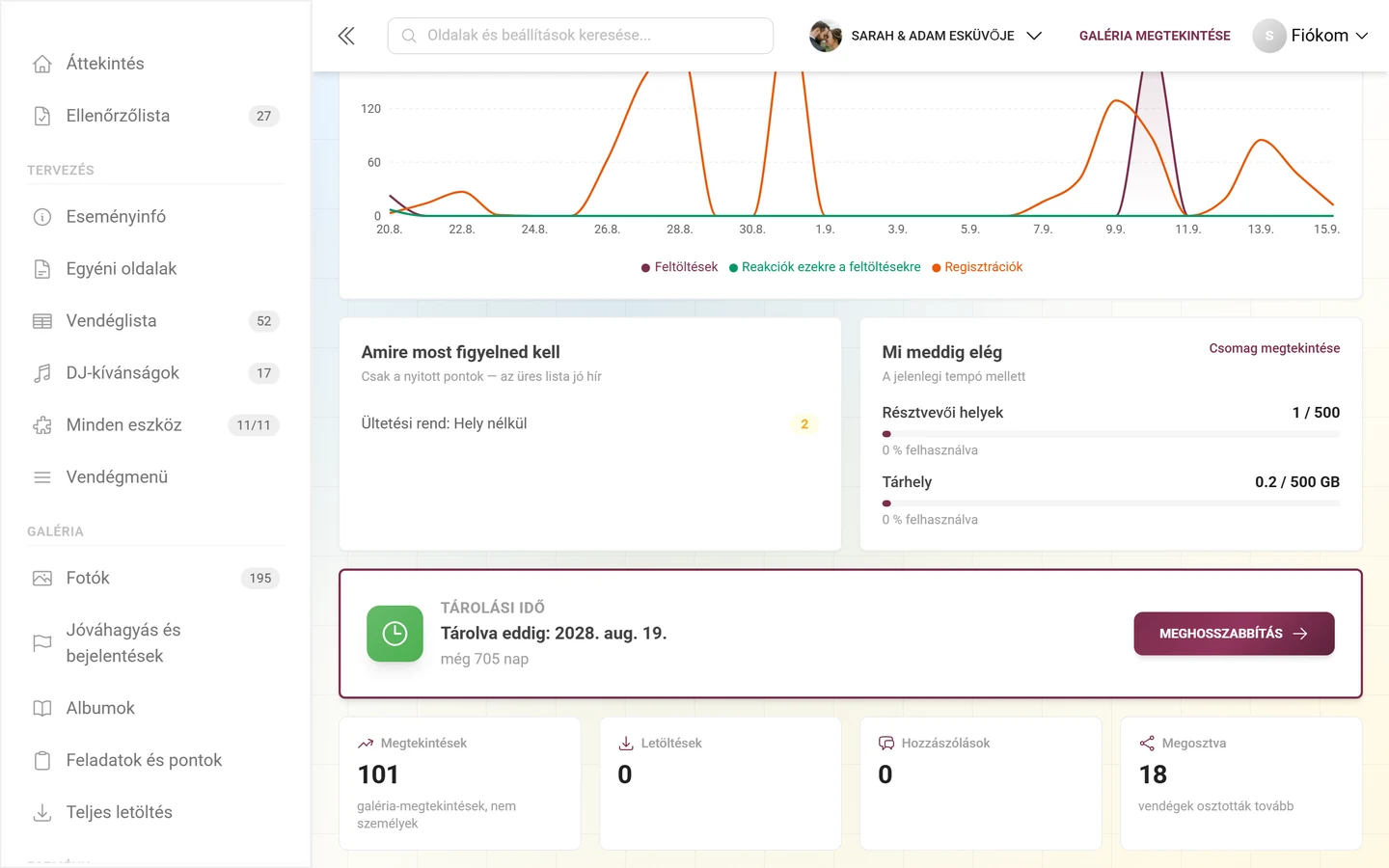The height and width of the screenshot is (868, 1389).
Task: Toggle Regisztrációk series in chart legend
Action: [977, 267]
